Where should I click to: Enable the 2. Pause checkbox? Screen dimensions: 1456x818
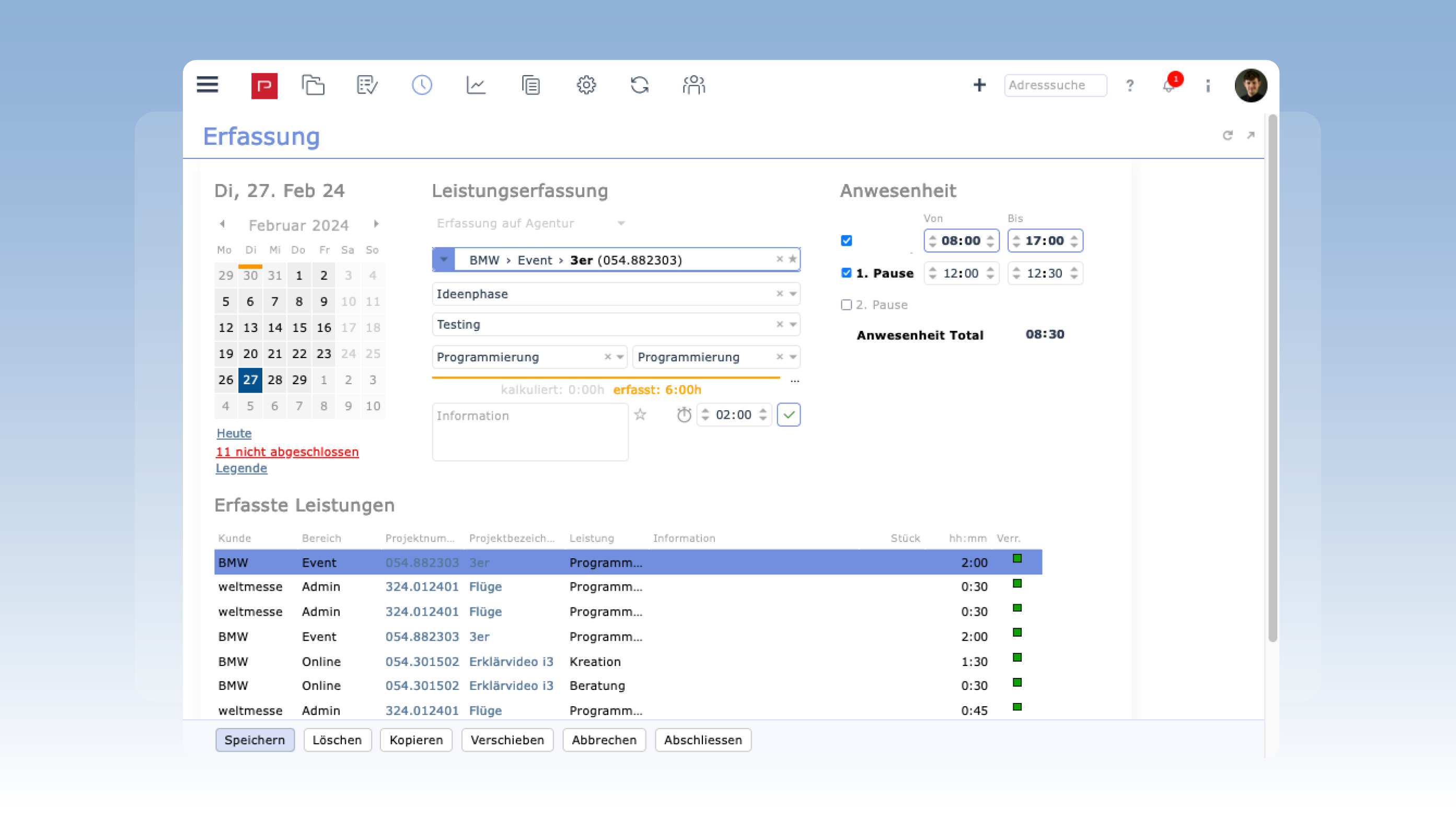coord(846,305)
